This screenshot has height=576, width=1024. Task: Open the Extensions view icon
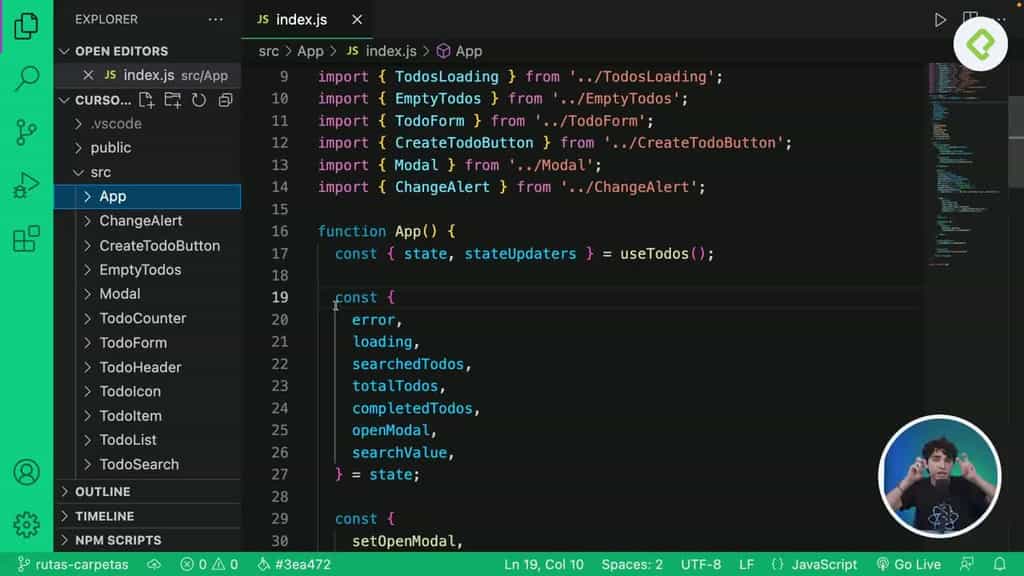click(x=26, y=238)
